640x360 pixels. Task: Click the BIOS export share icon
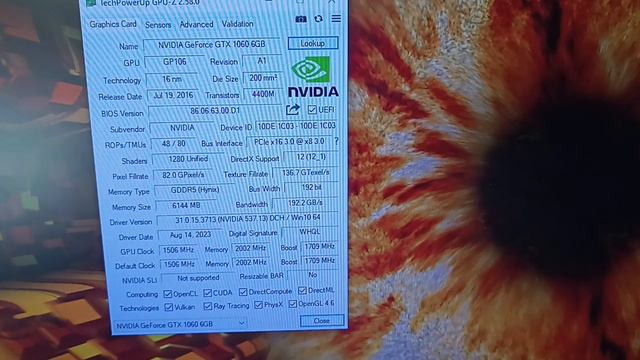click(x=293, y=109)
